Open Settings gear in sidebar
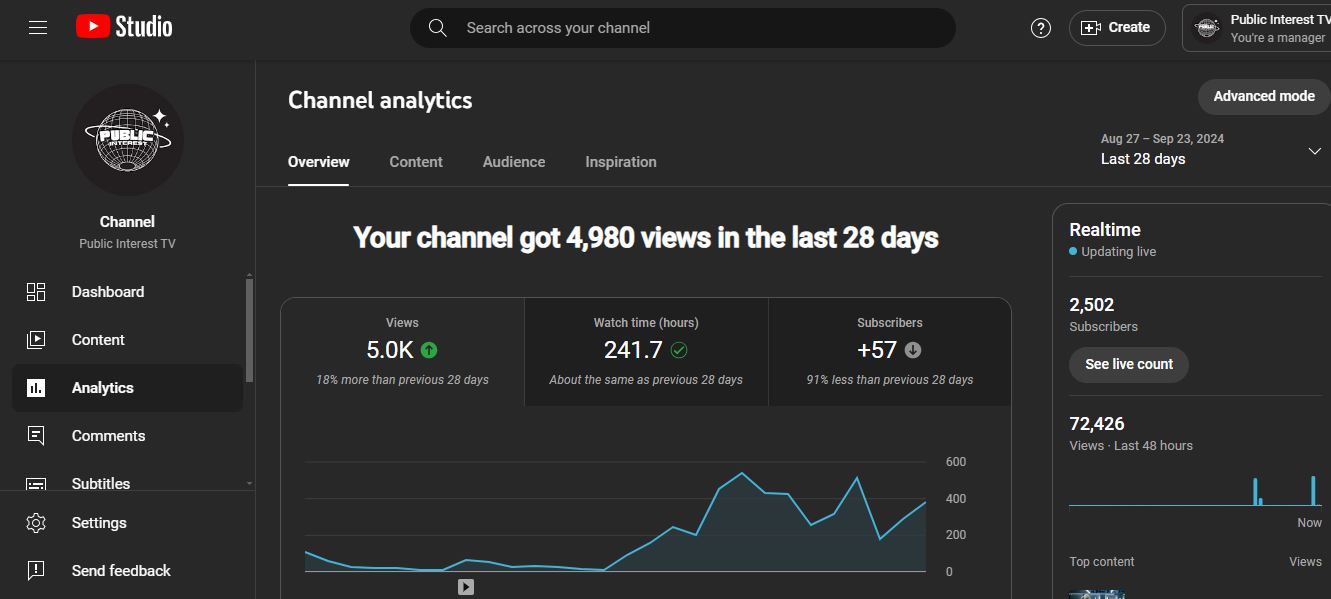This screenshot has height=599, width=1331. click(x=36, y=523)
